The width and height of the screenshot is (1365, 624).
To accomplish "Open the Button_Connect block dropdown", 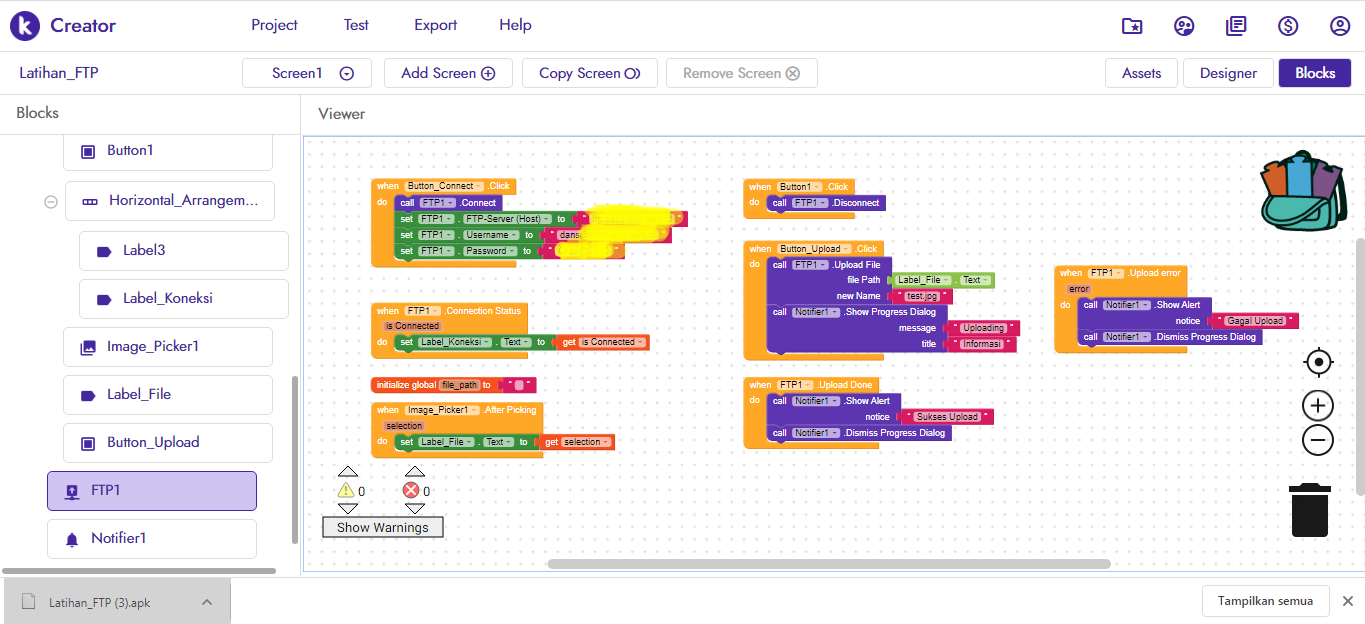I will pos(479,186).
